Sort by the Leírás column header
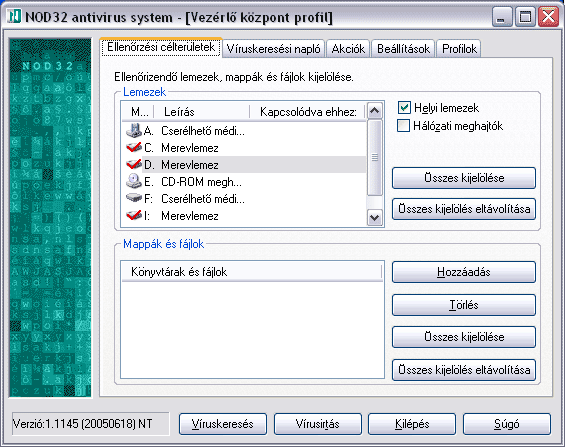This screenshot has height=447, width=565. 202,112
